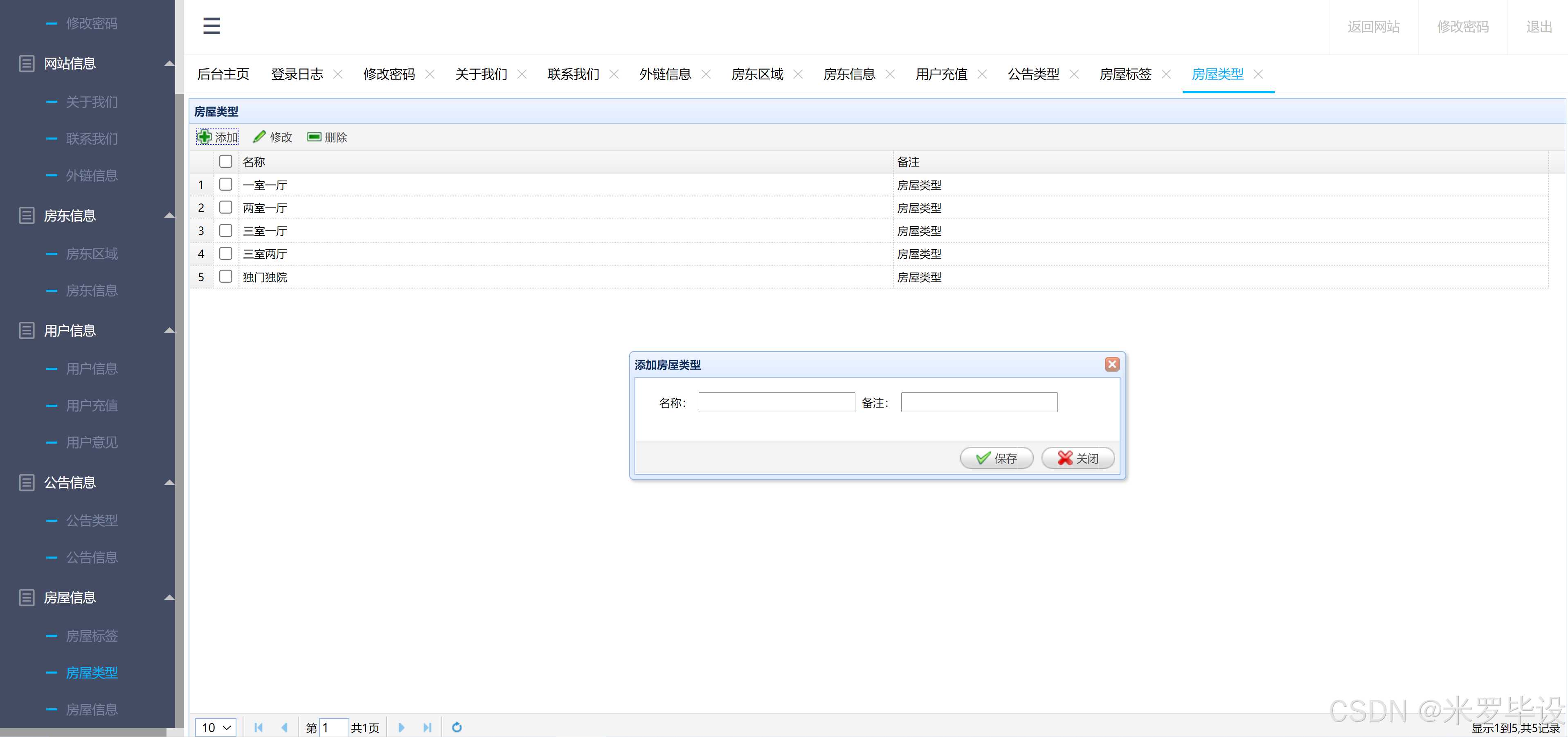The image size is (1568, 737).
Task: Open 公告类型 in the sidebar menu
Action: (92, 520)
